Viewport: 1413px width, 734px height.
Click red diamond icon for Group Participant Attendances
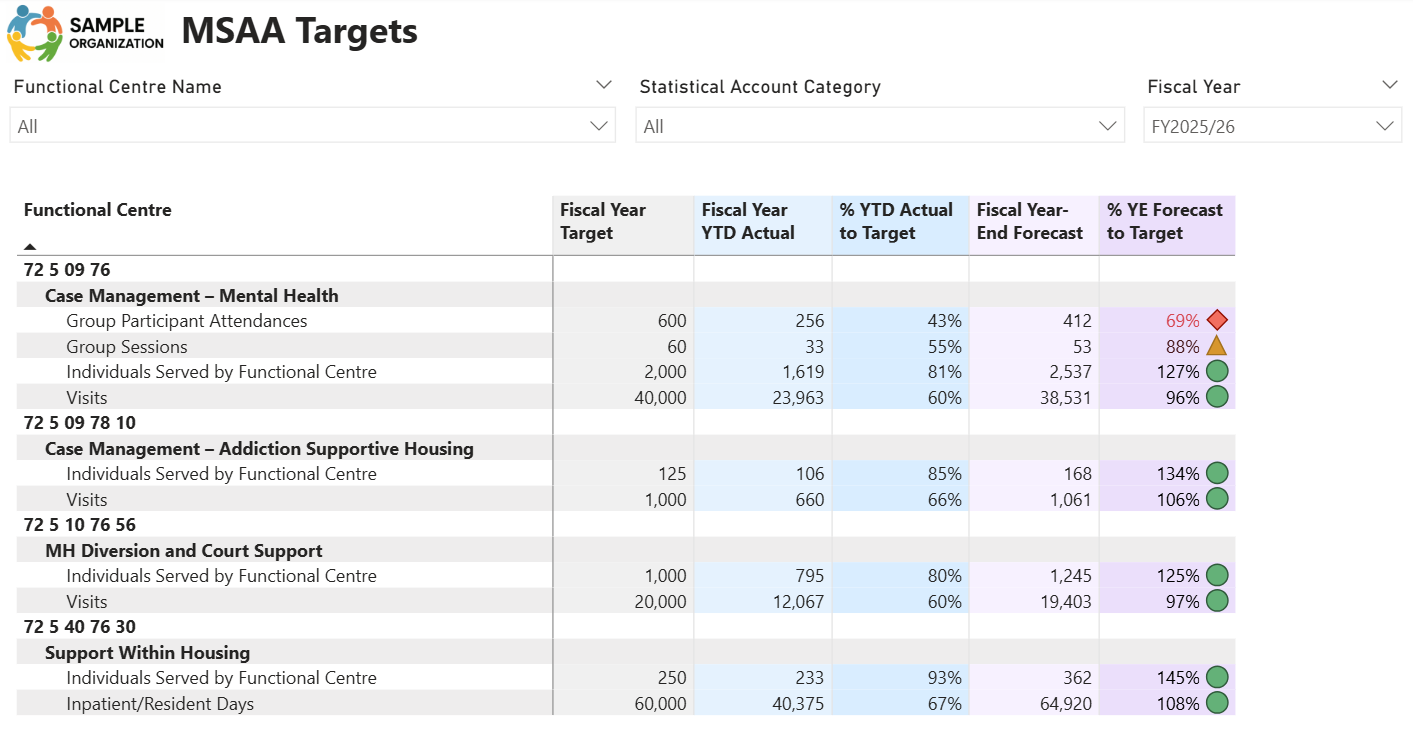(x=1216, y=321)
